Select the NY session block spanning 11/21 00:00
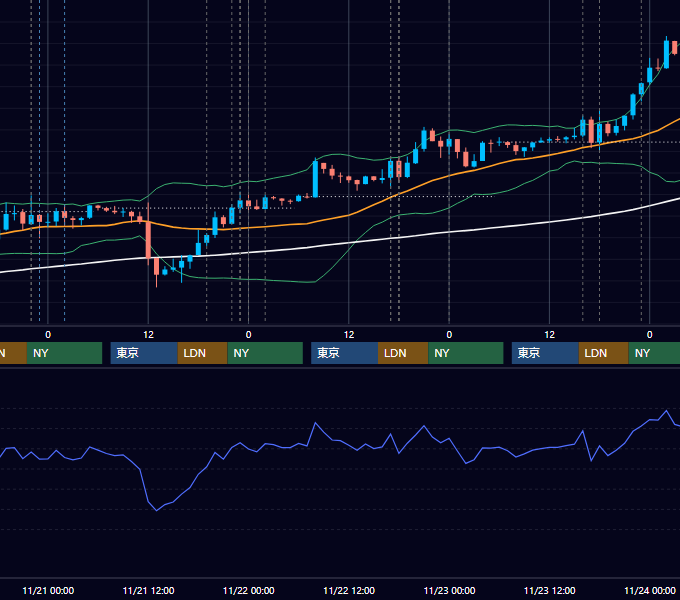This screenshot has height=600, width=680. pyautogui.click(x=64, y=353)
